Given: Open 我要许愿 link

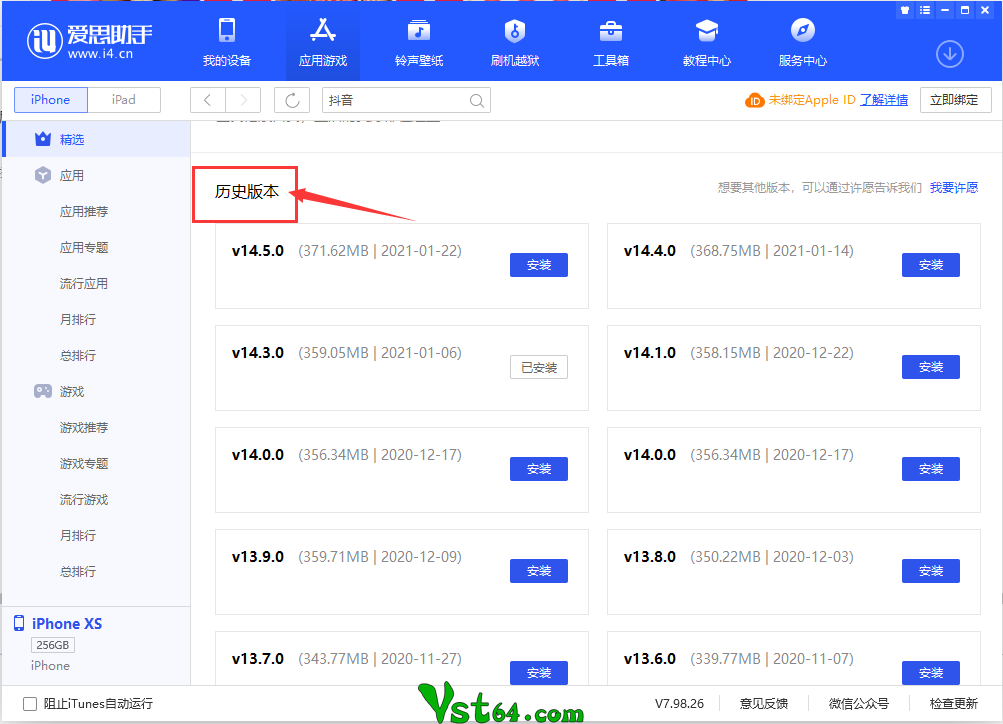Looking at the screenshot, I should (954, 187).
